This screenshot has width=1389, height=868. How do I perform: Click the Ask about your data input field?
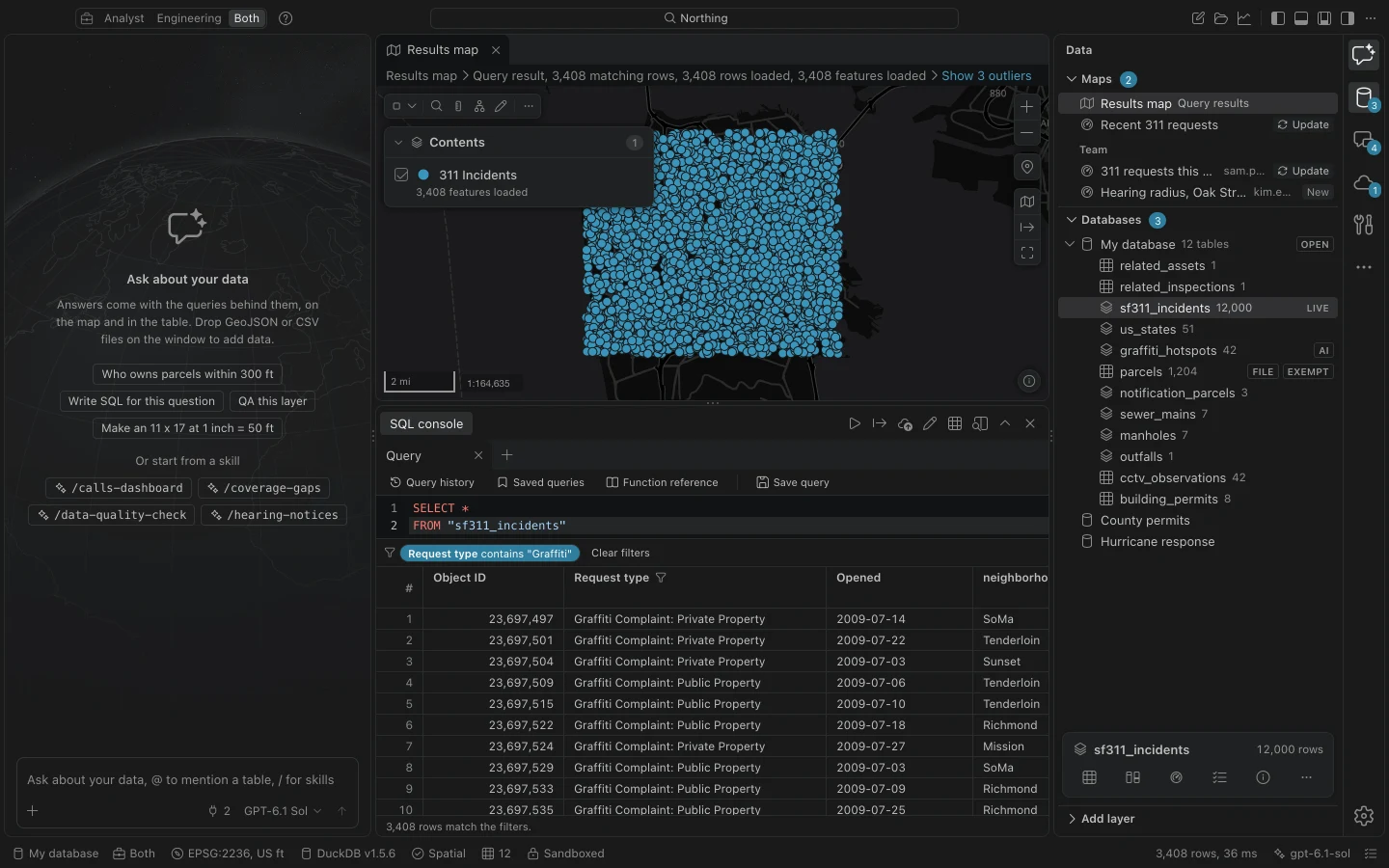pos(187,780)
